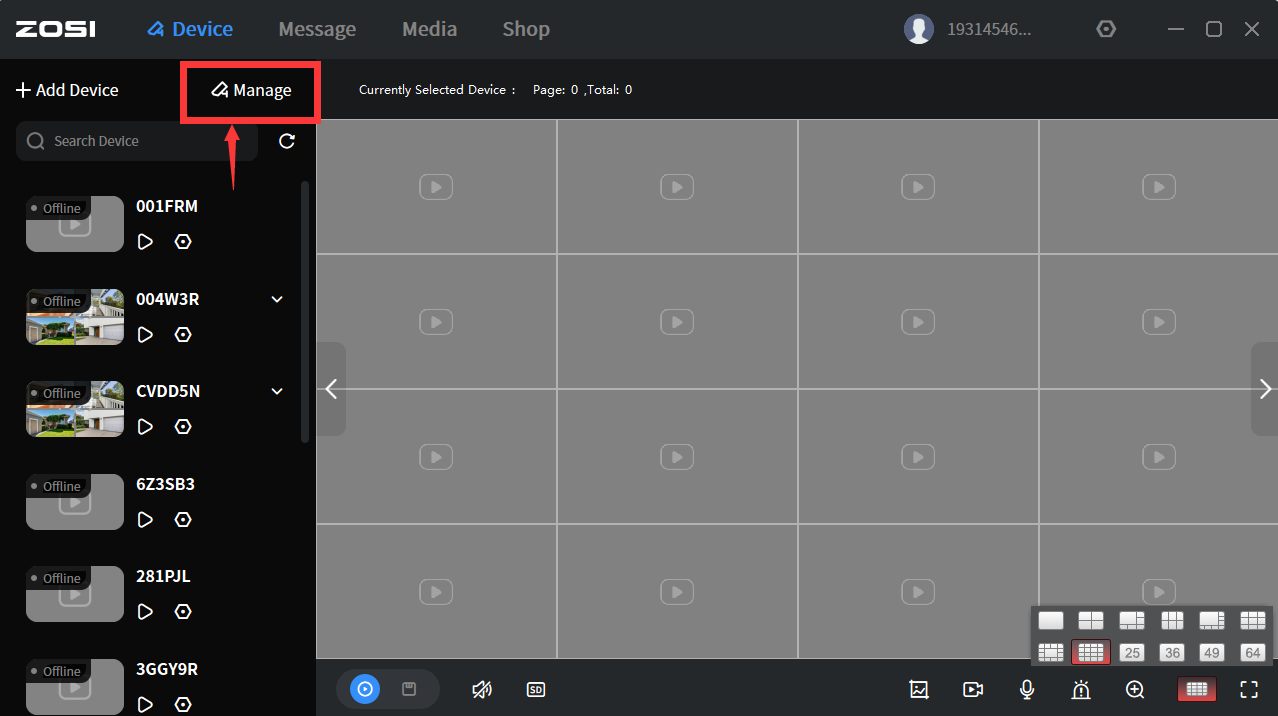1278x716 pixels.
Task: Open account name 19314546...
Action: 989,29
